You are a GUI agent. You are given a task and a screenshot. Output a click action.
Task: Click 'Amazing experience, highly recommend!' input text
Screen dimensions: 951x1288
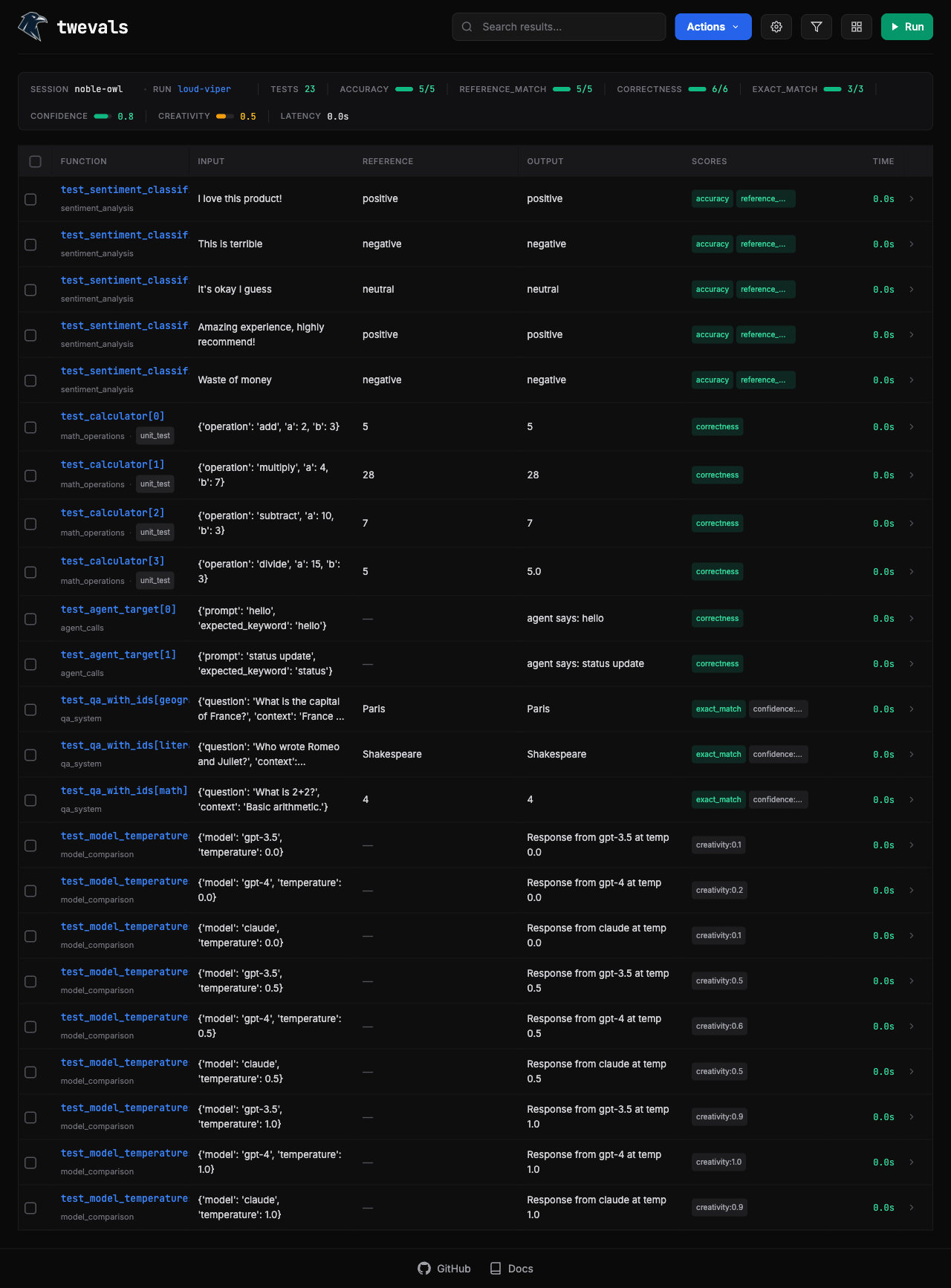pos(261,335)
